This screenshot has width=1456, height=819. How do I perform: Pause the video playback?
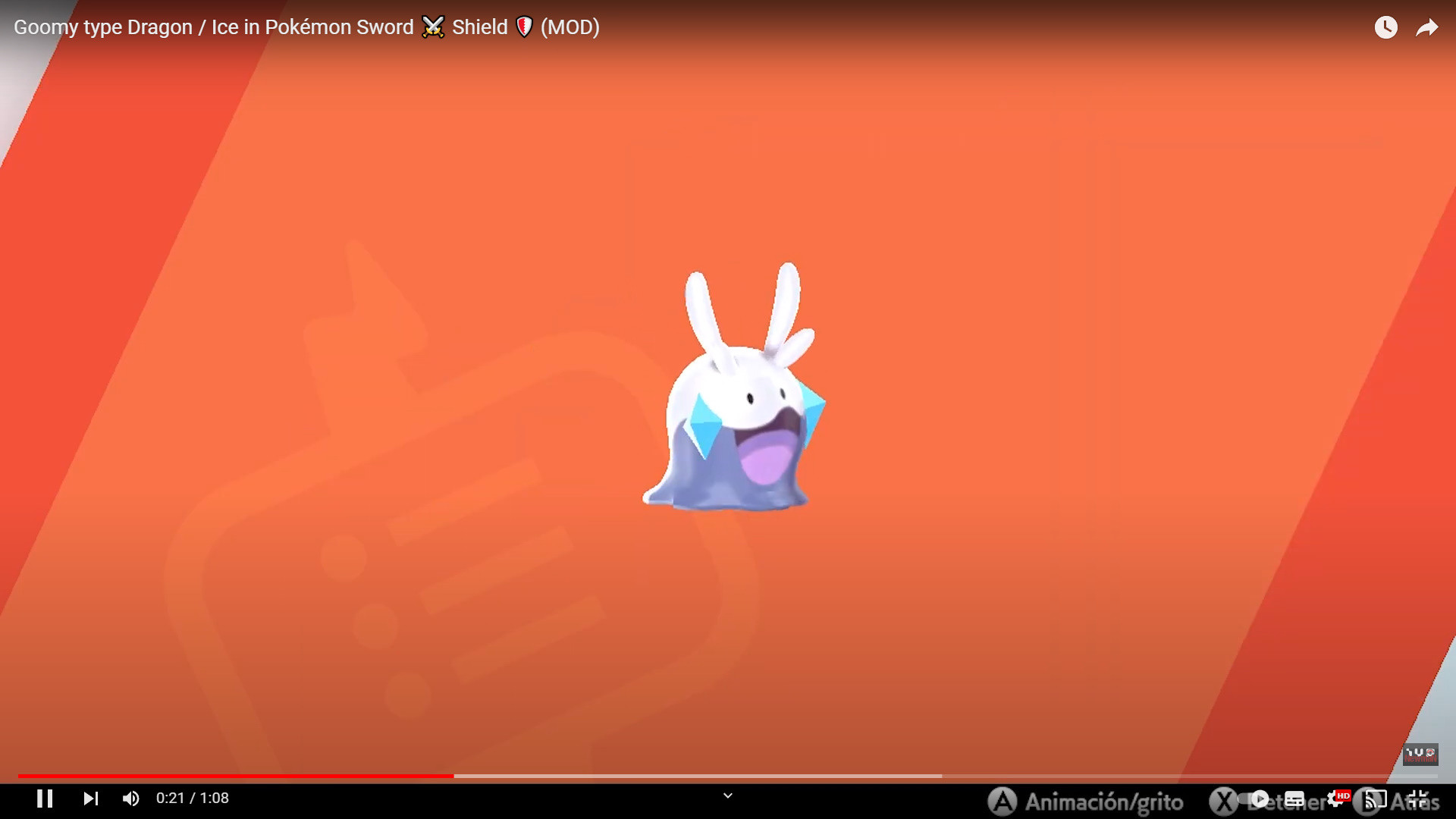[45, 798]
